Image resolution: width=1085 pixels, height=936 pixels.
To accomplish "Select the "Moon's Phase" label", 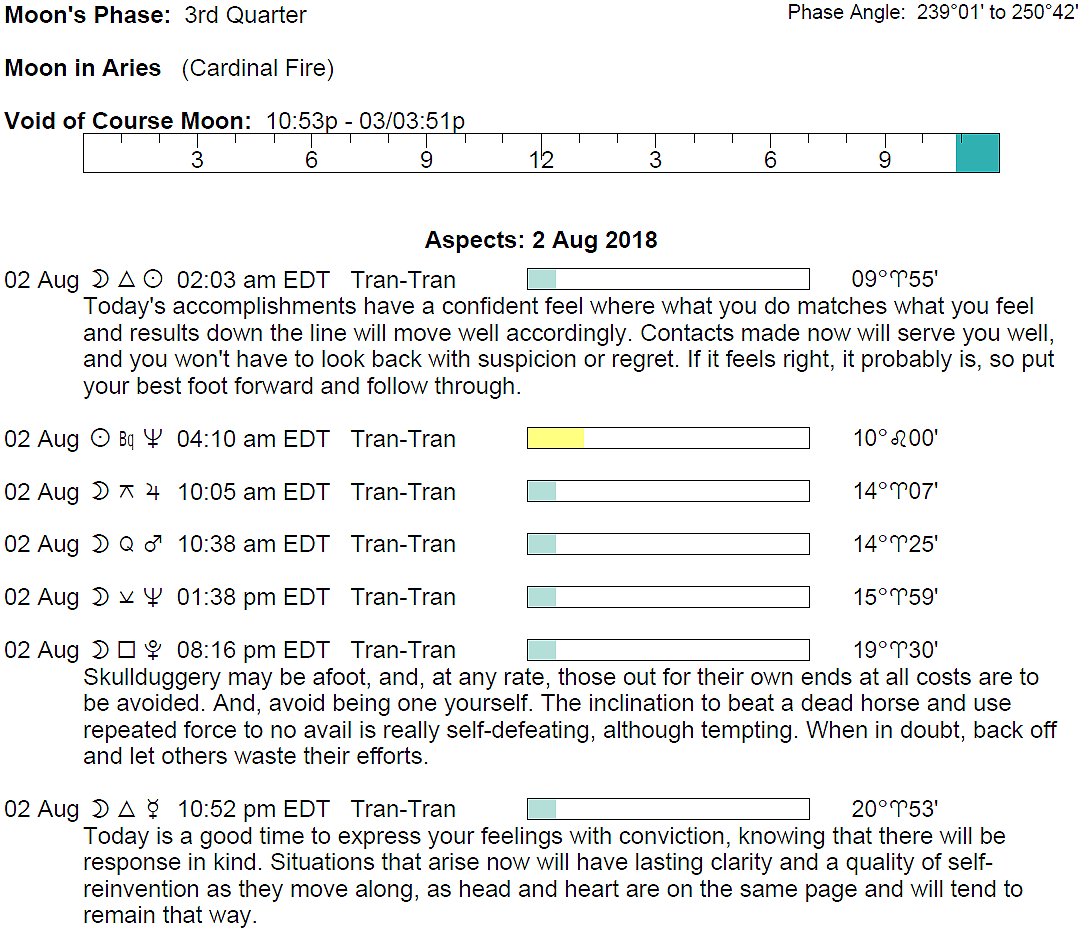I will tap(88, 15).
